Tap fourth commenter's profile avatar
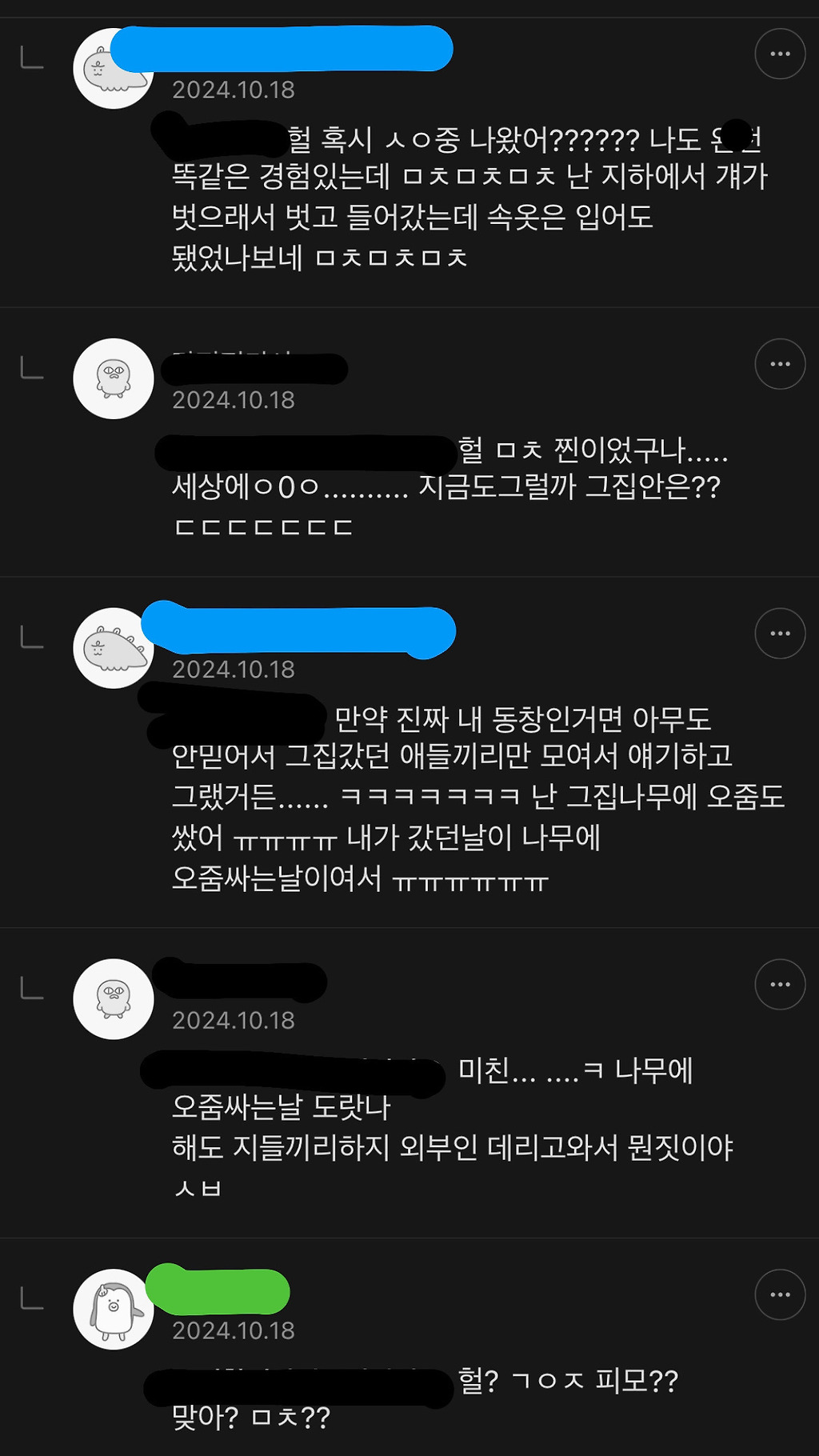 pos(114,999)
